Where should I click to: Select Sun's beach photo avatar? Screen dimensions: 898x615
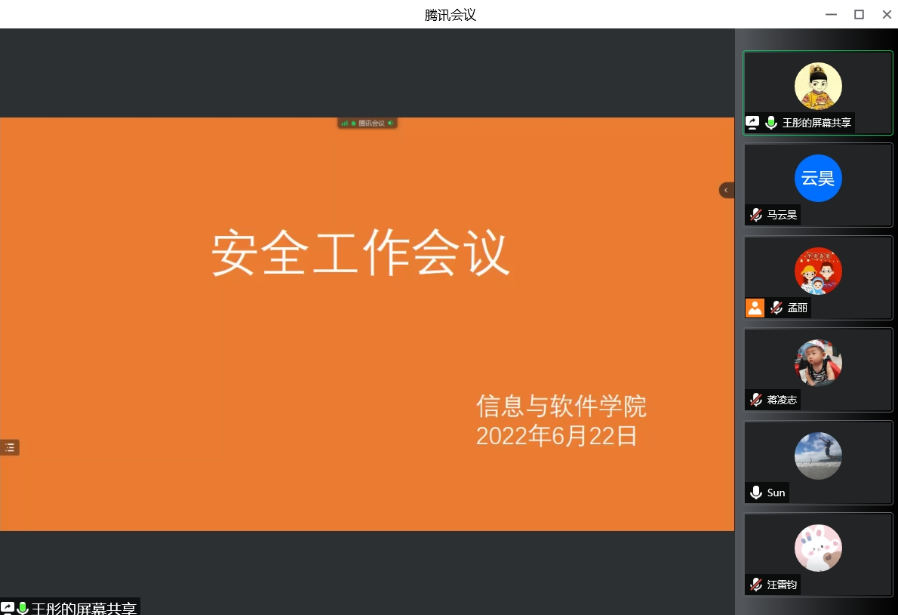pos(818,456)
